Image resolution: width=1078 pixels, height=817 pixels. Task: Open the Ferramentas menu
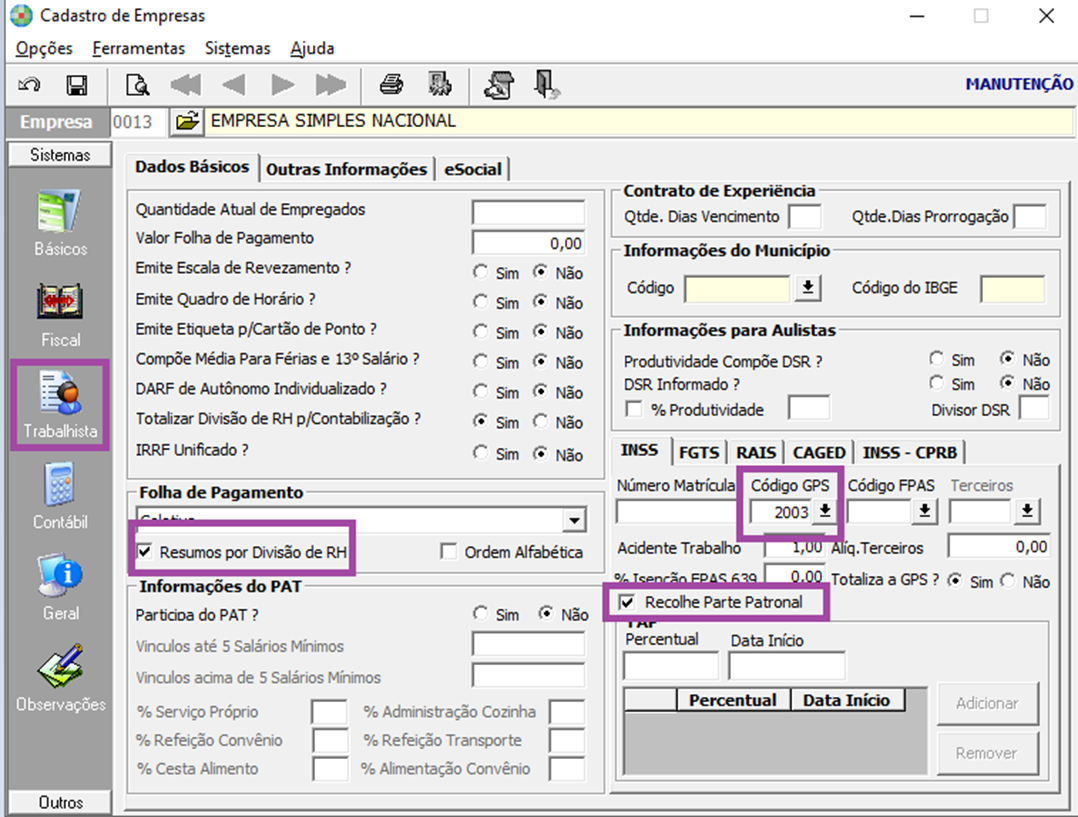pyautogui.click(x=139, y=48)
